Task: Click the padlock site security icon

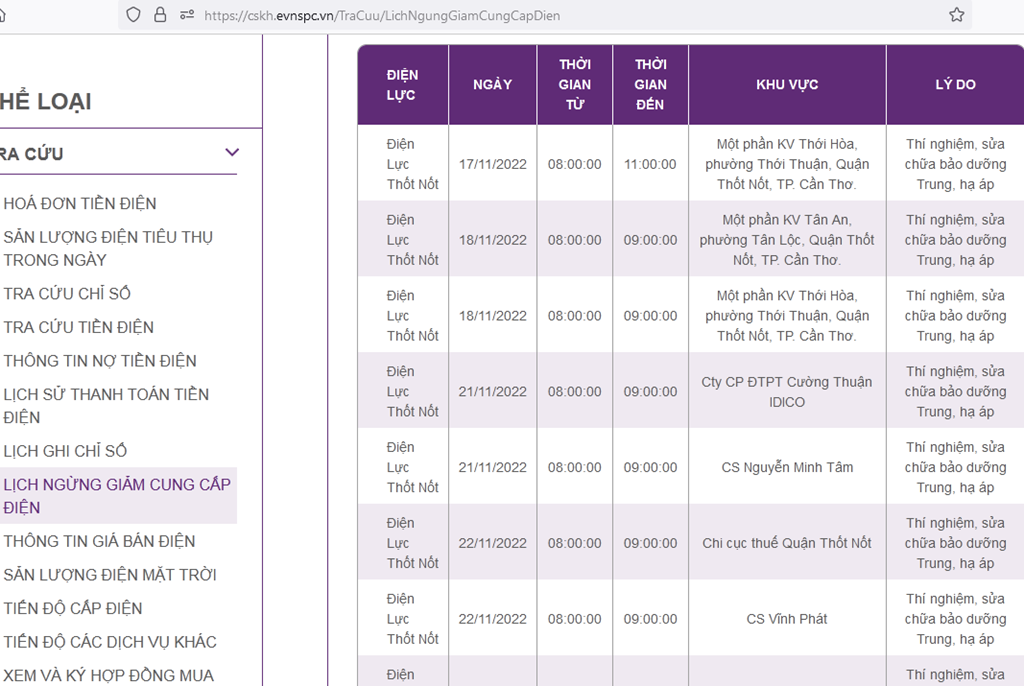Action: (x=160, y=15)
